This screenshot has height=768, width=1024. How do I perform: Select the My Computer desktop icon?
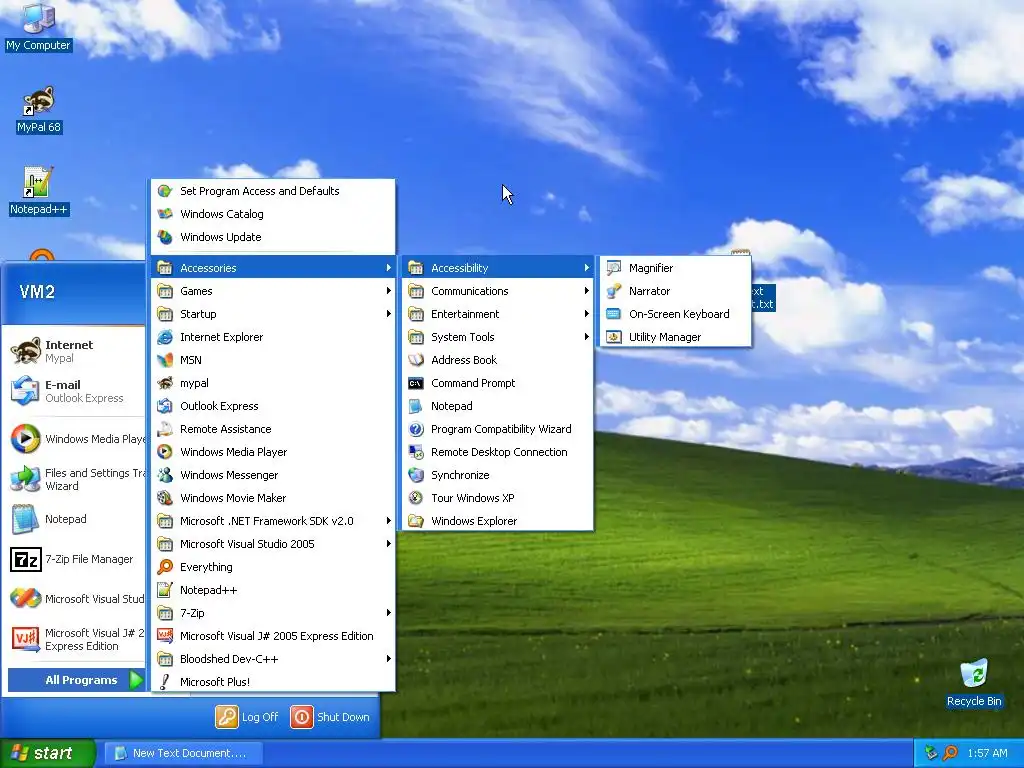point(39,27)
